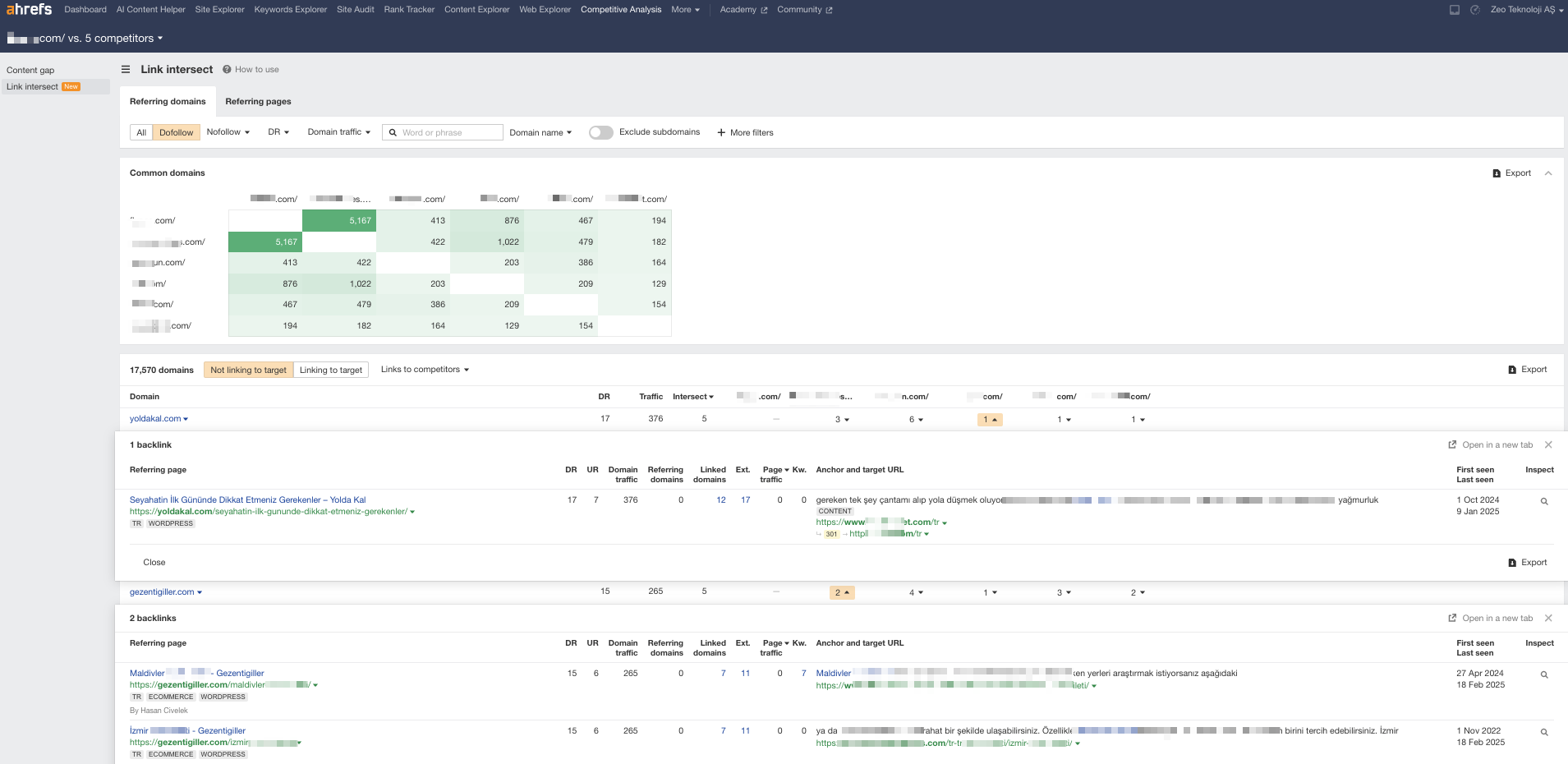Viewport: 1568px width, 764px height.
Task: Click the Export icon next to Close
Action: pyautogui.click(x=1512, y=563)
